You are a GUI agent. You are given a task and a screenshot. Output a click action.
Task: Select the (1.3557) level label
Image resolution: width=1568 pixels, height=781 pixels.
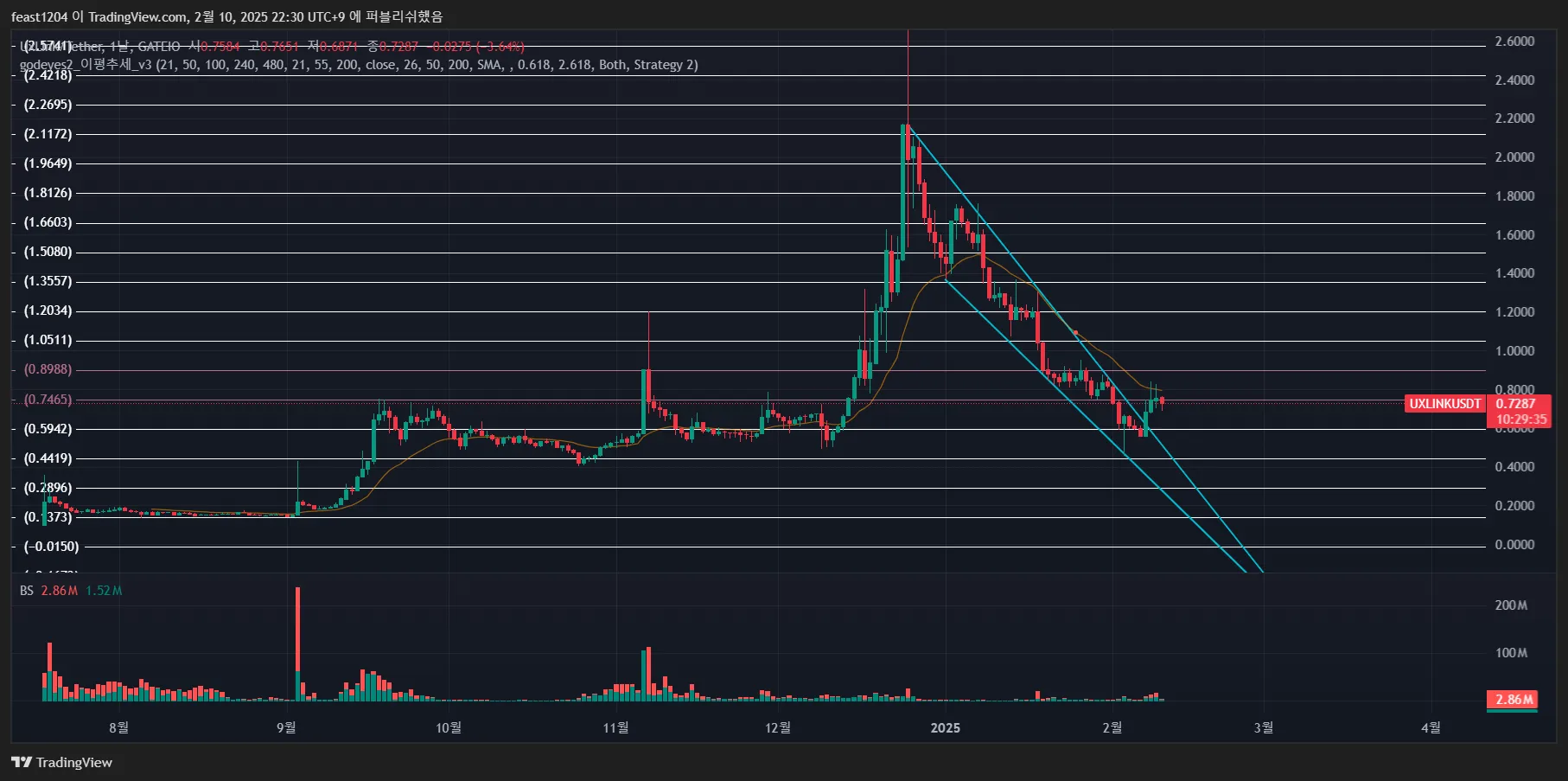coord(48,281)
